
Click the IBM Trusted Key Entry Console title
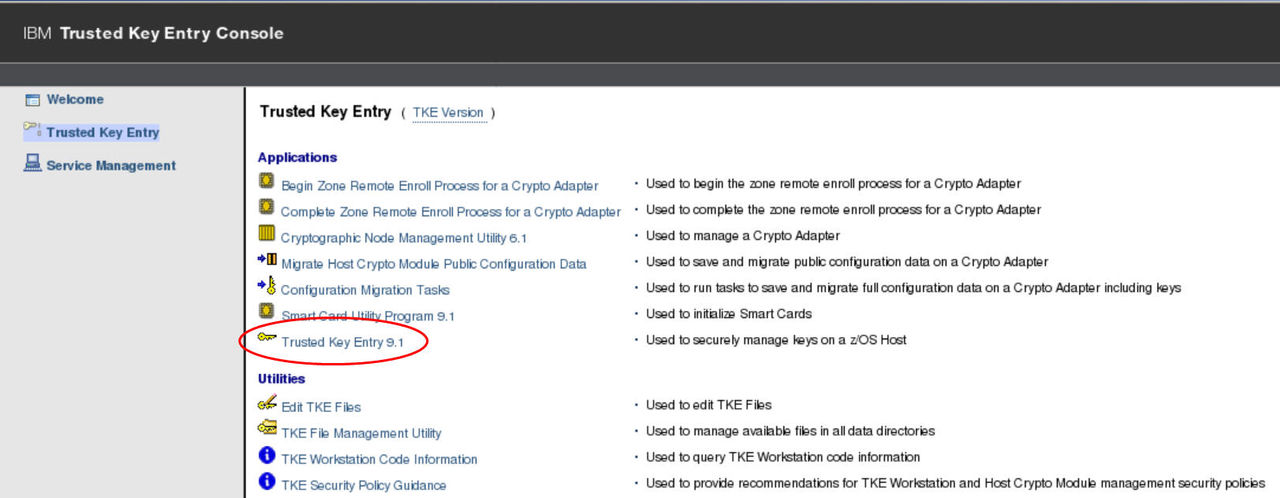click(x=153, y=33)
